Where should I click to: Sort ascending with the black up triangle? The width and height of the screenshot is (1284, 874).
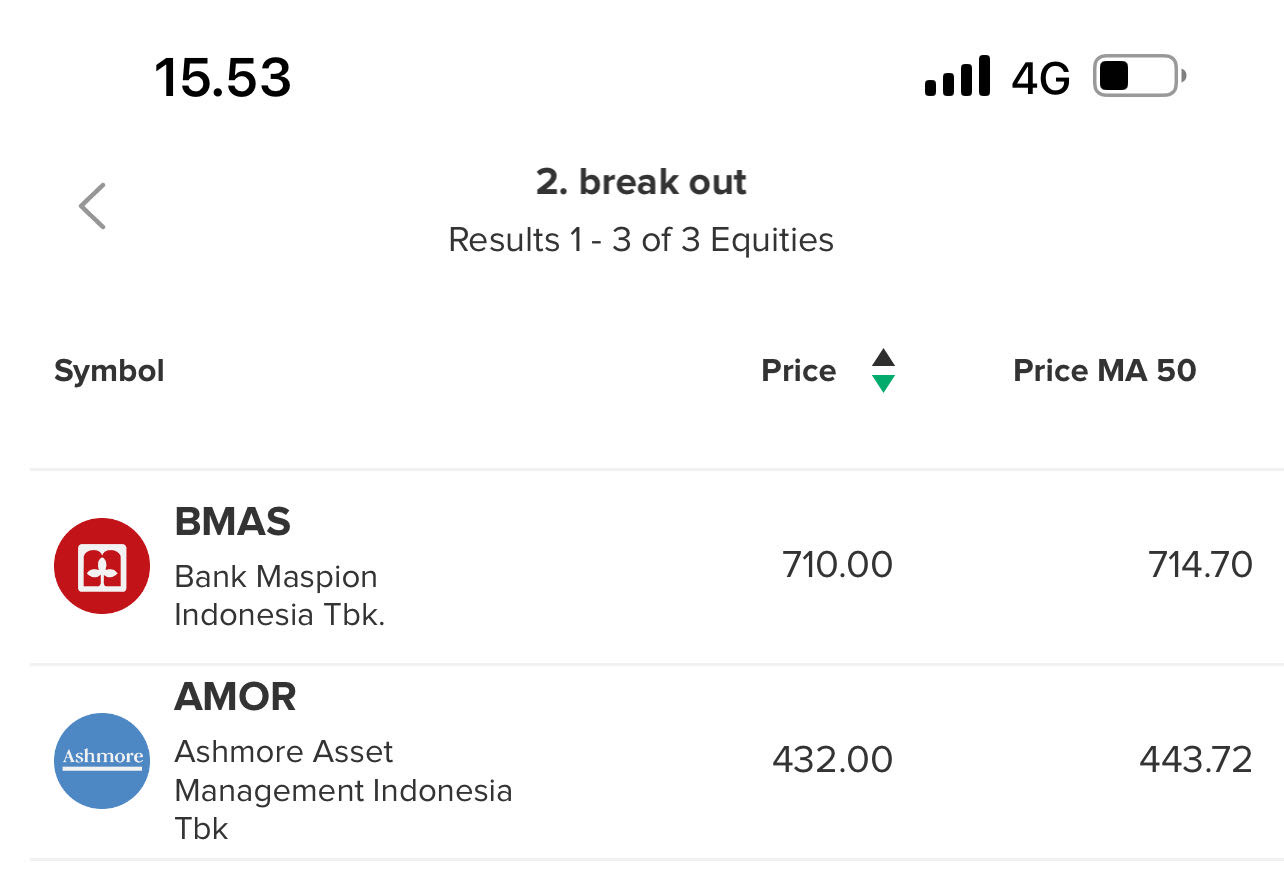(x=883, y=358)
